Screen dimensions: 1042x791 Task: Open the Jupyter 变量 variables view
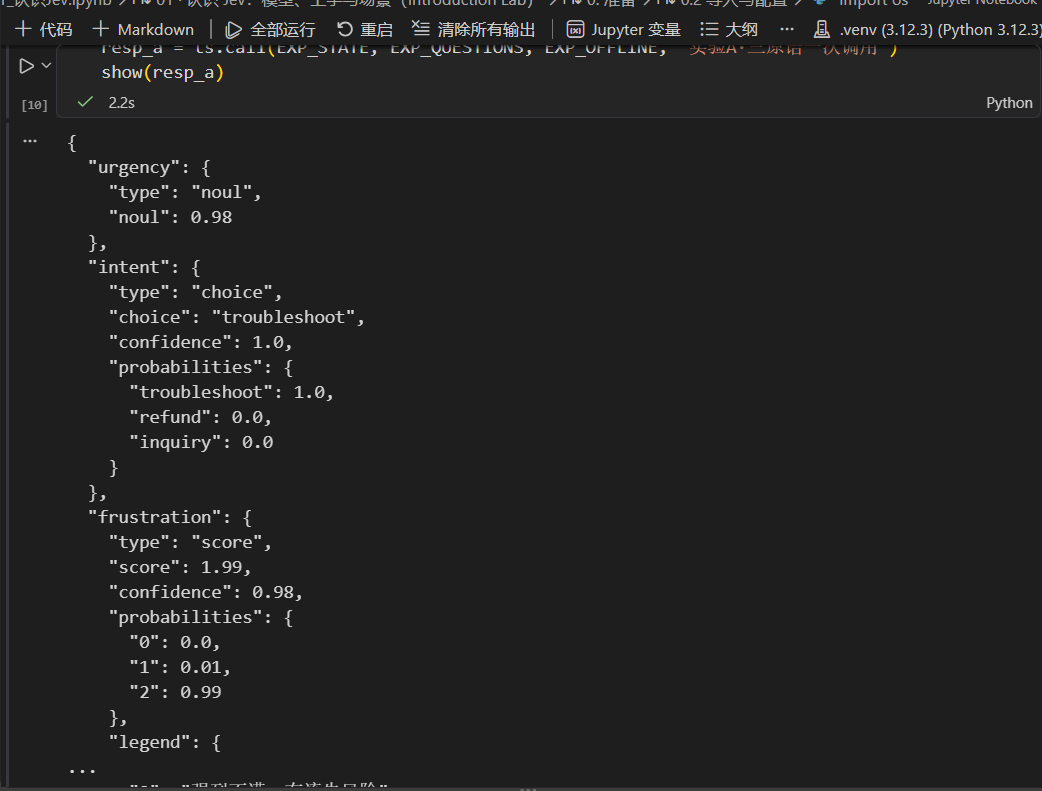click(x=624, y=30)
